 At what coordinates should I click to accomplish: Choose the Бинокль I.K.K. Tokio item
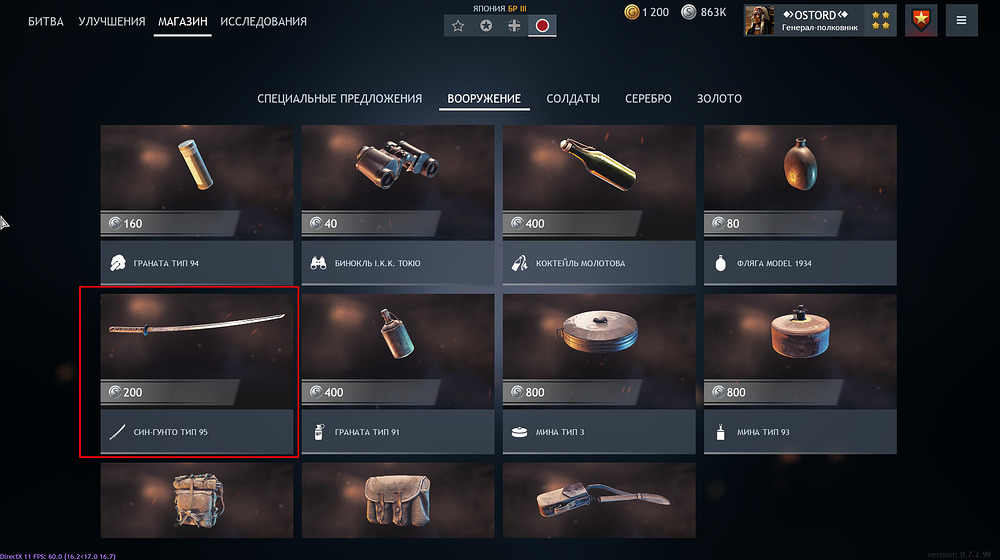pos(397,205)
